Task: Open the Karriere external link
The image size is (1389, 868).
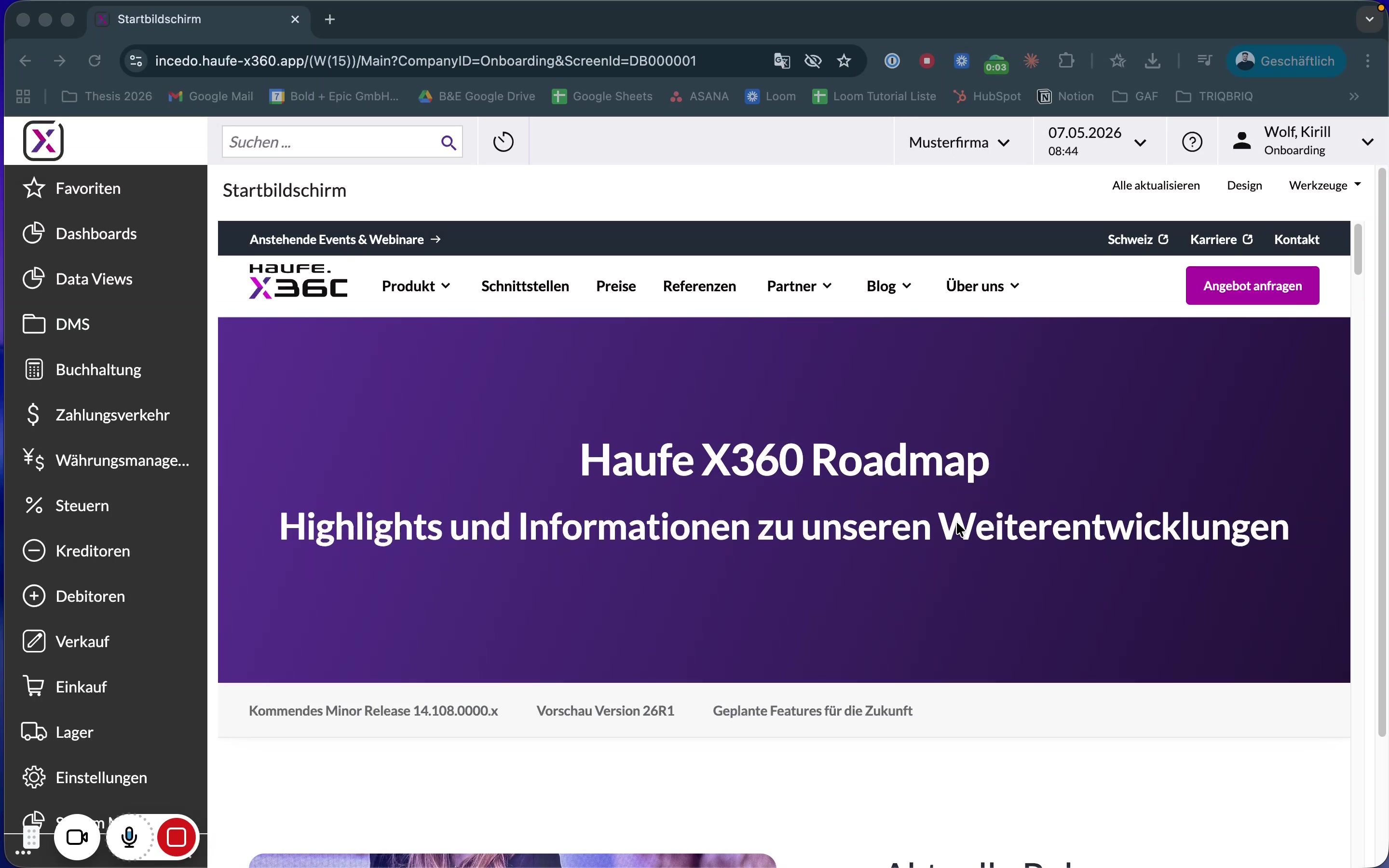Action: pos(1221,239)
